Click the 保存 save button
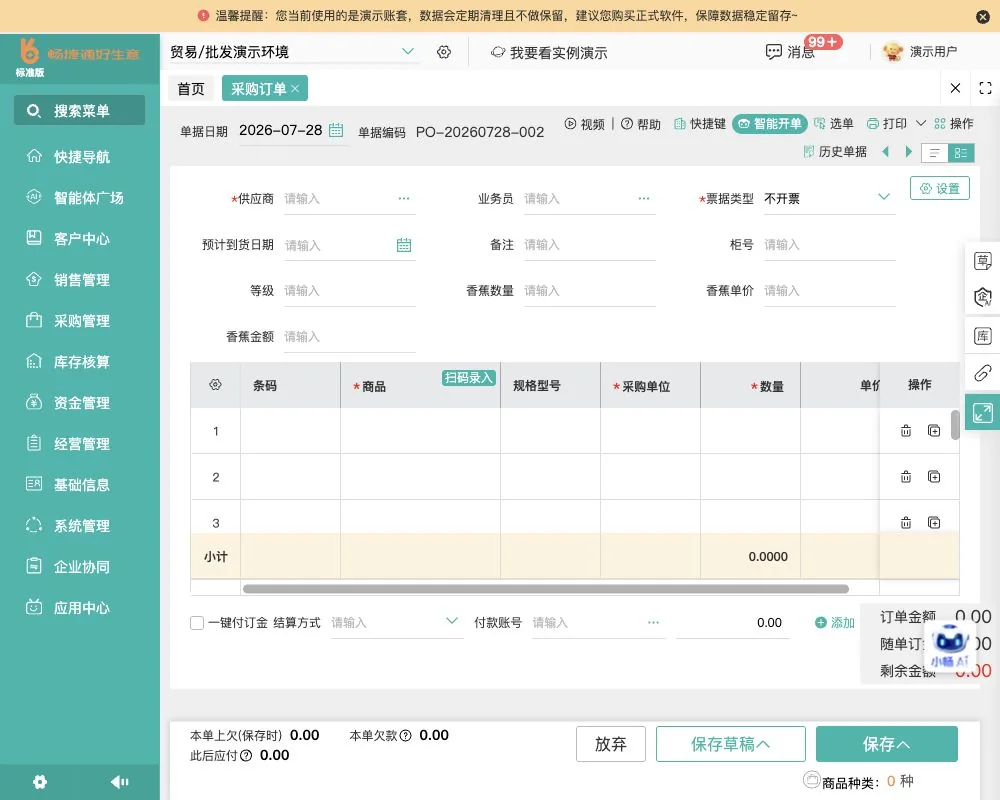 (886, 744)
